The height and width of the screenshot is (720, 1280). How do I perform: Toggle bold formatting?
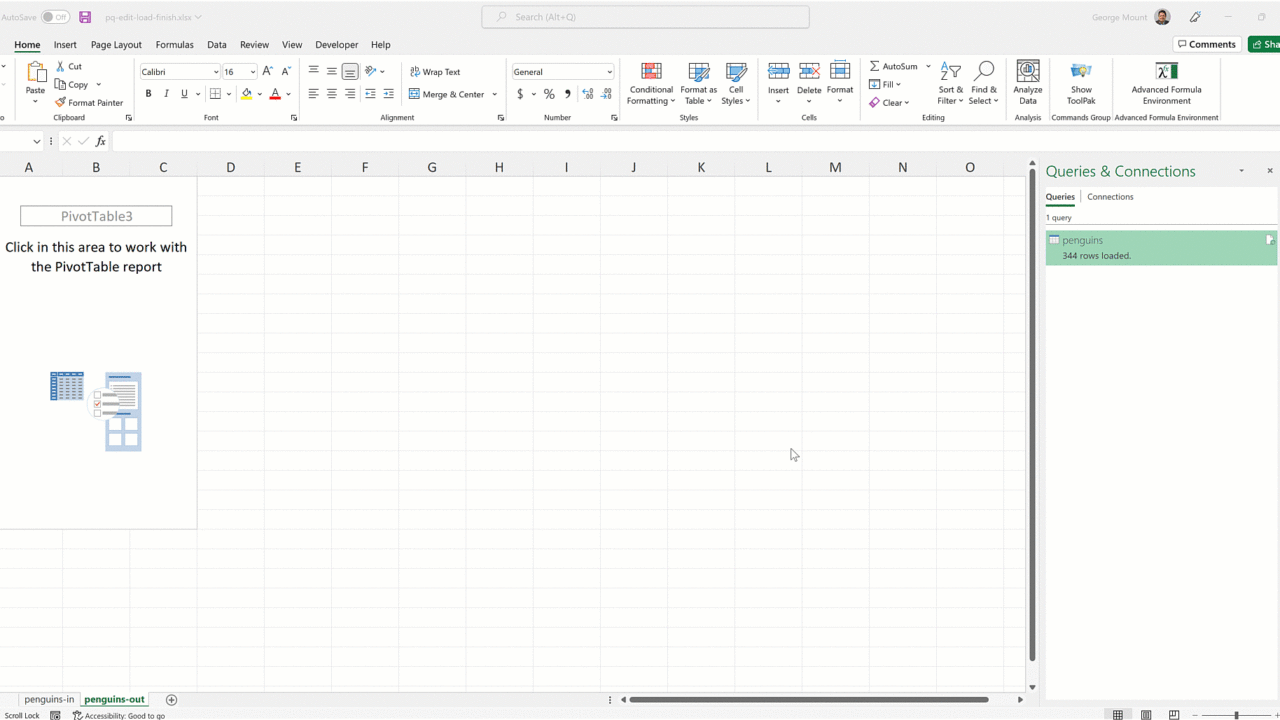point(148,94)
